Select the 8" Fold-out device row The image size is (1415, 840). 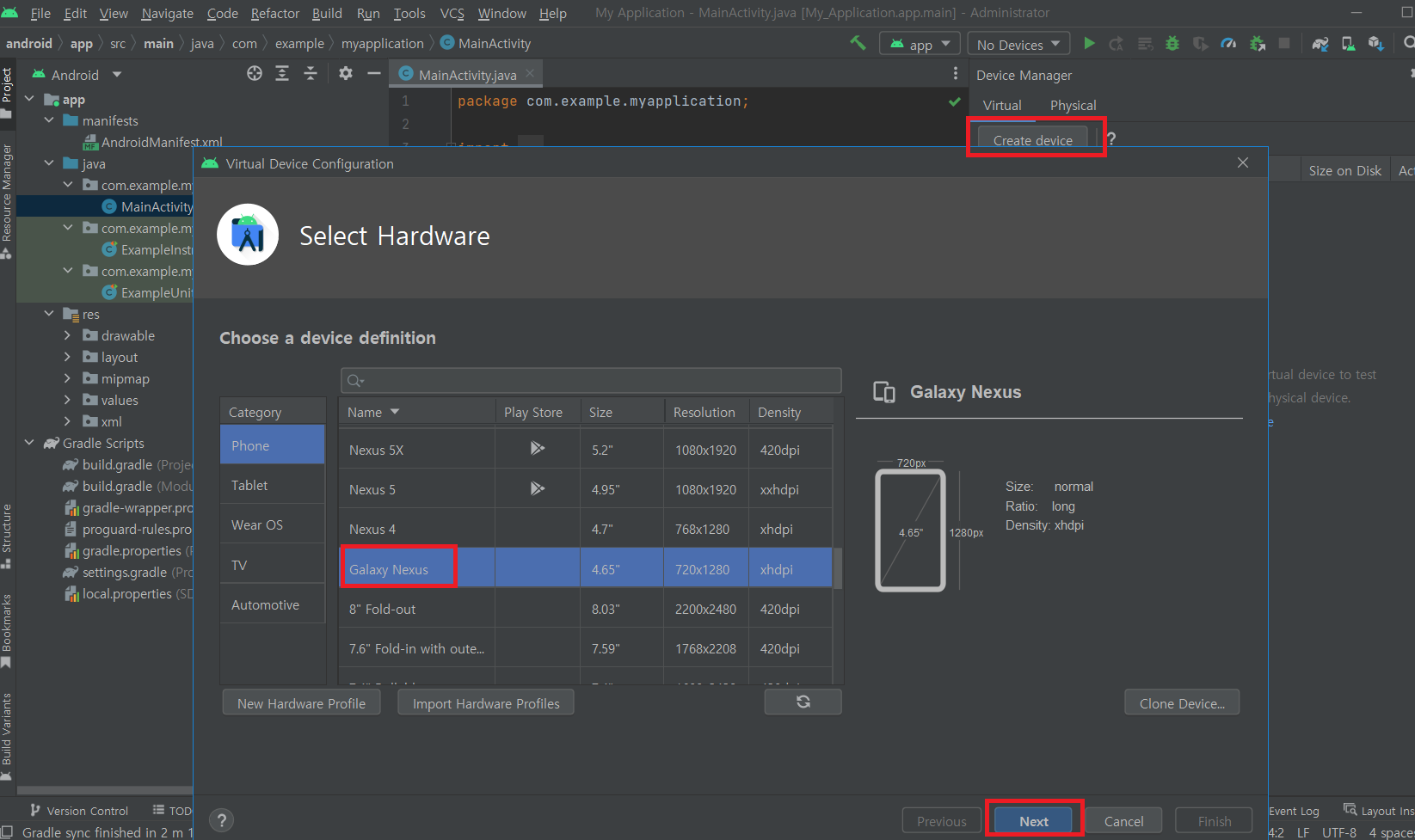[x=586, y=609]
